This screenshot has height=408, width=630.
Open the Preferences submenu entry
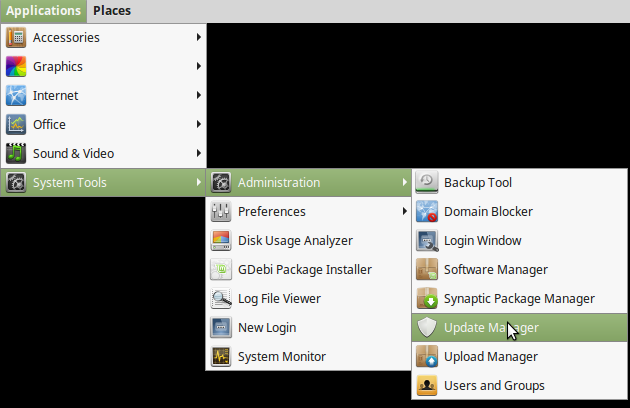click(x=309, y=211)
